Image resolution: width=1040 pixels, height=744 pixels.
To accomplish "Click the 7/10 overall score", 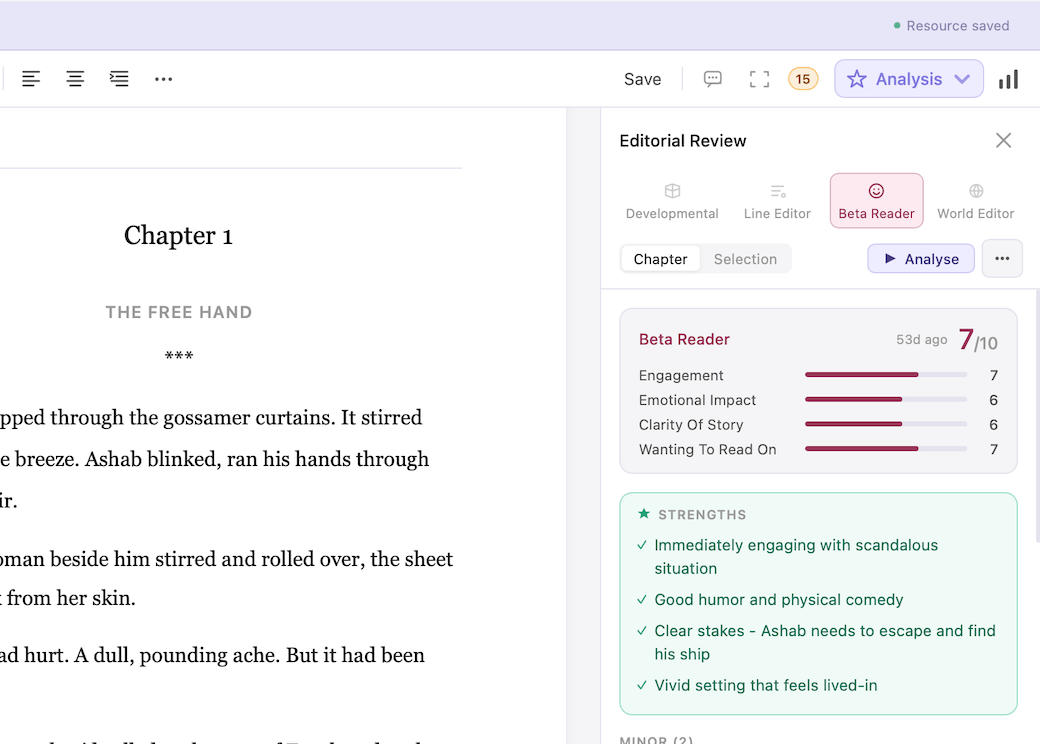I will [x=978, y=340].
